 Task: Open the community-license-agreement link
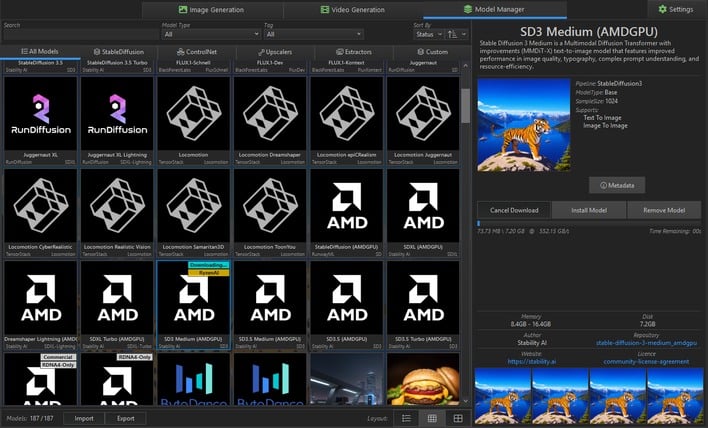point(646,362)
